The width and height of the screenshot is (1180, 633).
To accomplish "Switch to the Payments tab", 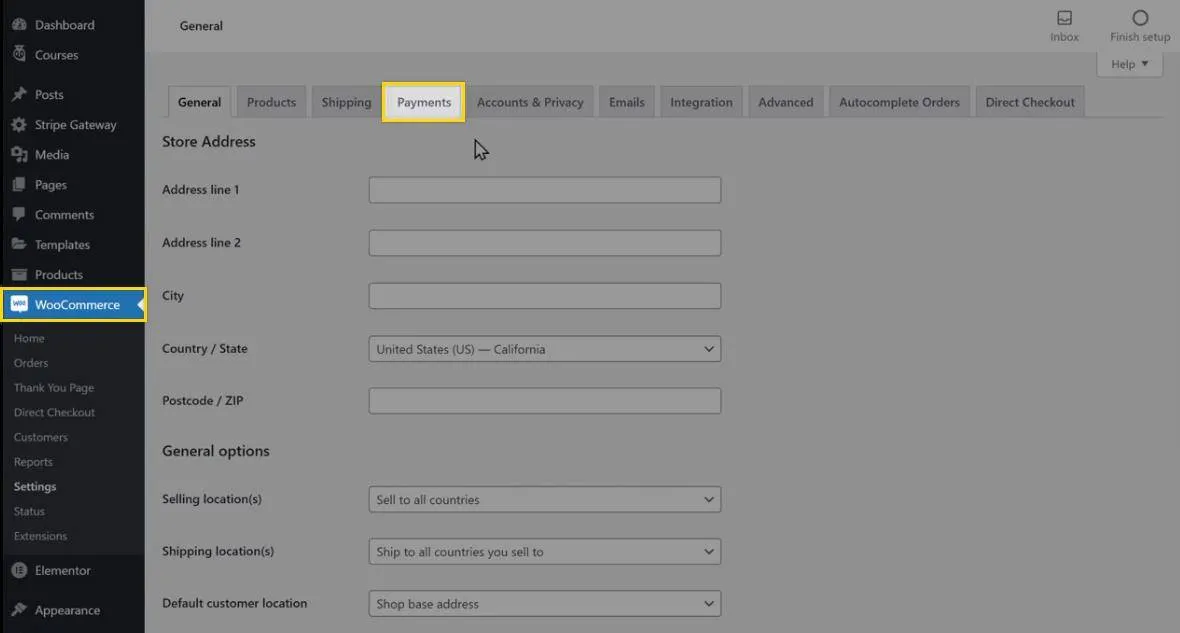I will tap(424, 102).
